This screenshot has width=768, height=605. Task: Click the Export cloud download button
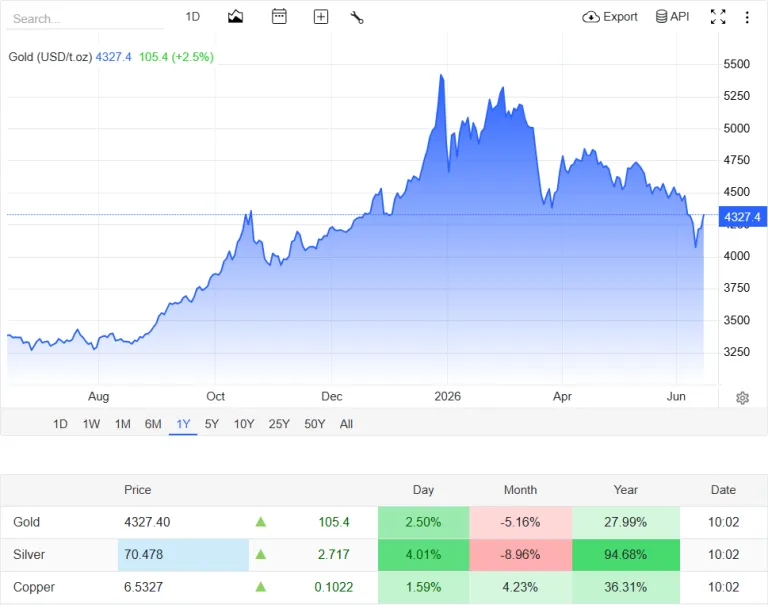click(x=610, y=17)
